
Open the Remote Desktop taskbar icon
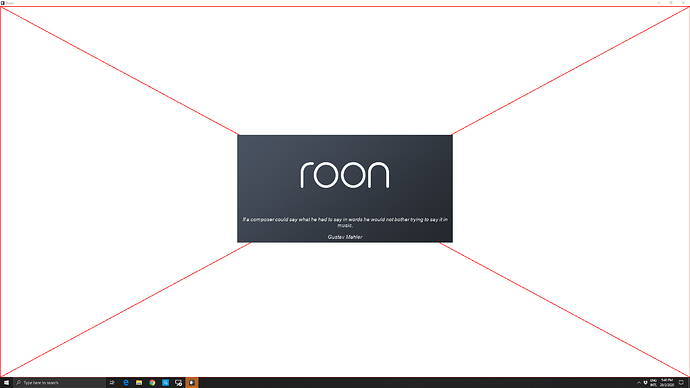pos(179,383)
